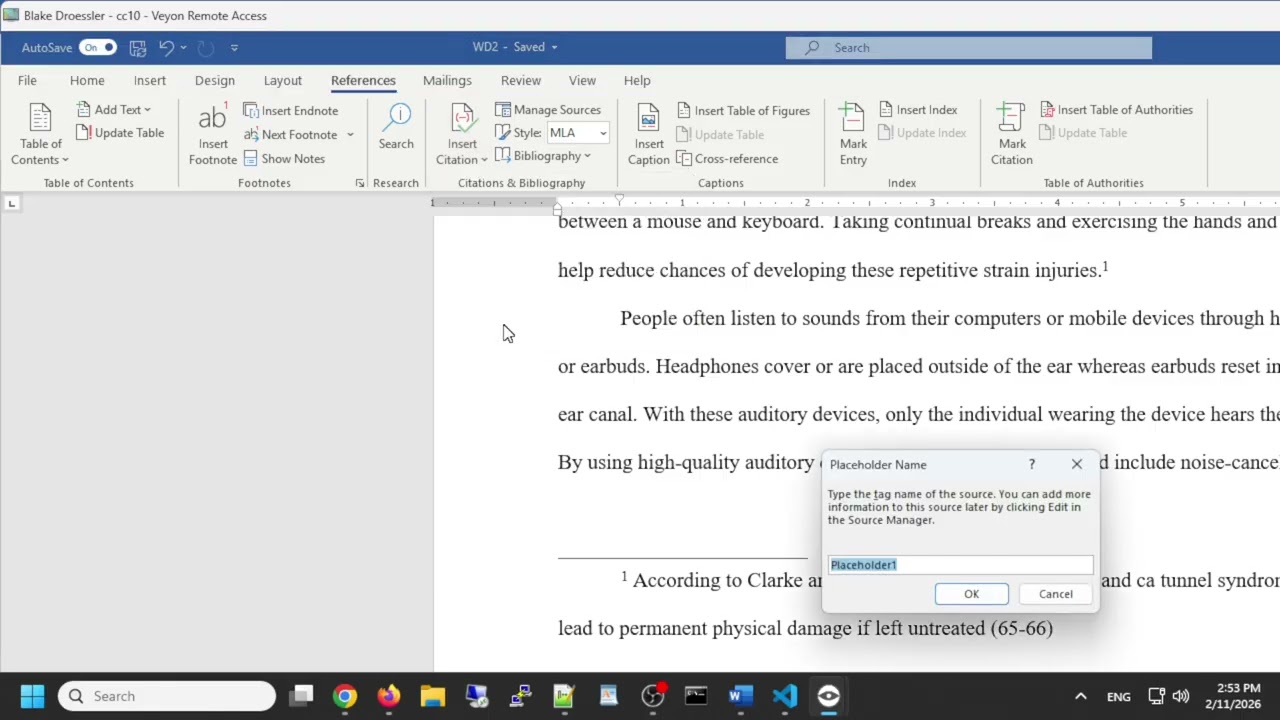The image size is (1280, 720).
Task: Open Google Chrome from the taskbar
Action: click(x=345, y=696)
